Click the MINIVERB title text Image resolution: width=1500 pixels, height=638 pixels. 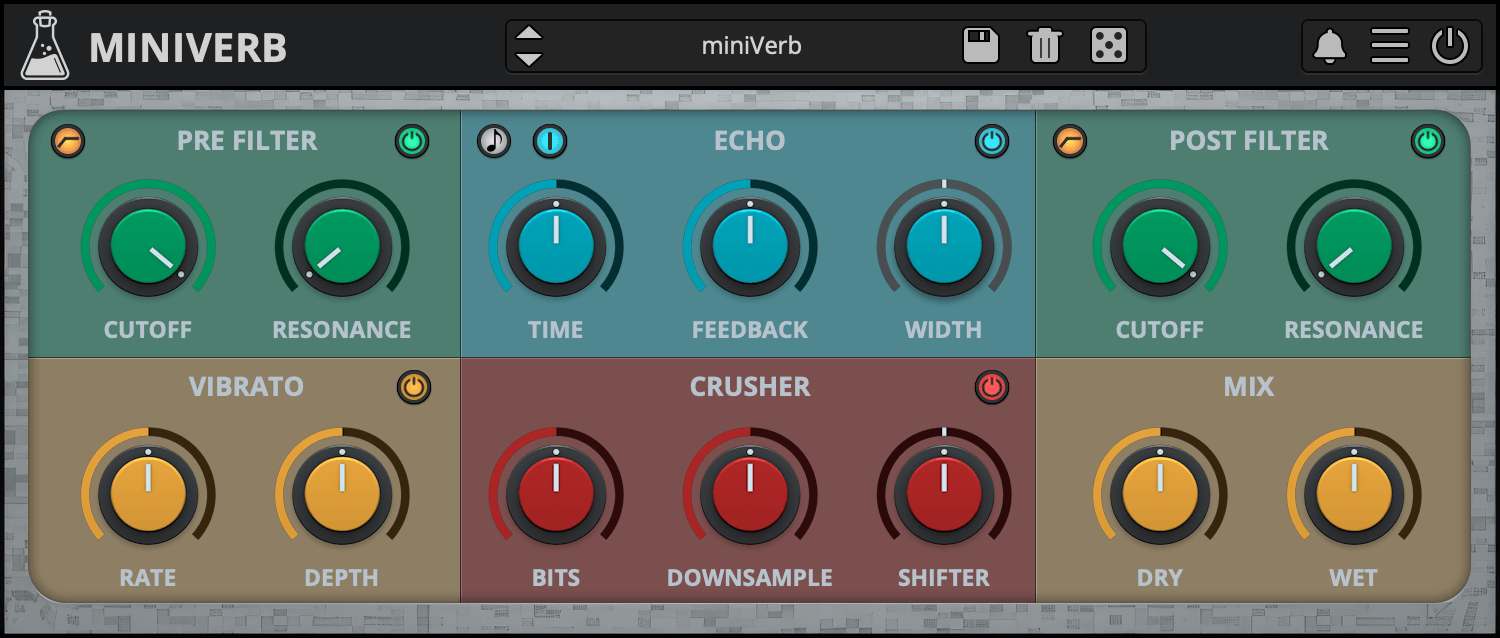(x=188, y=48)
